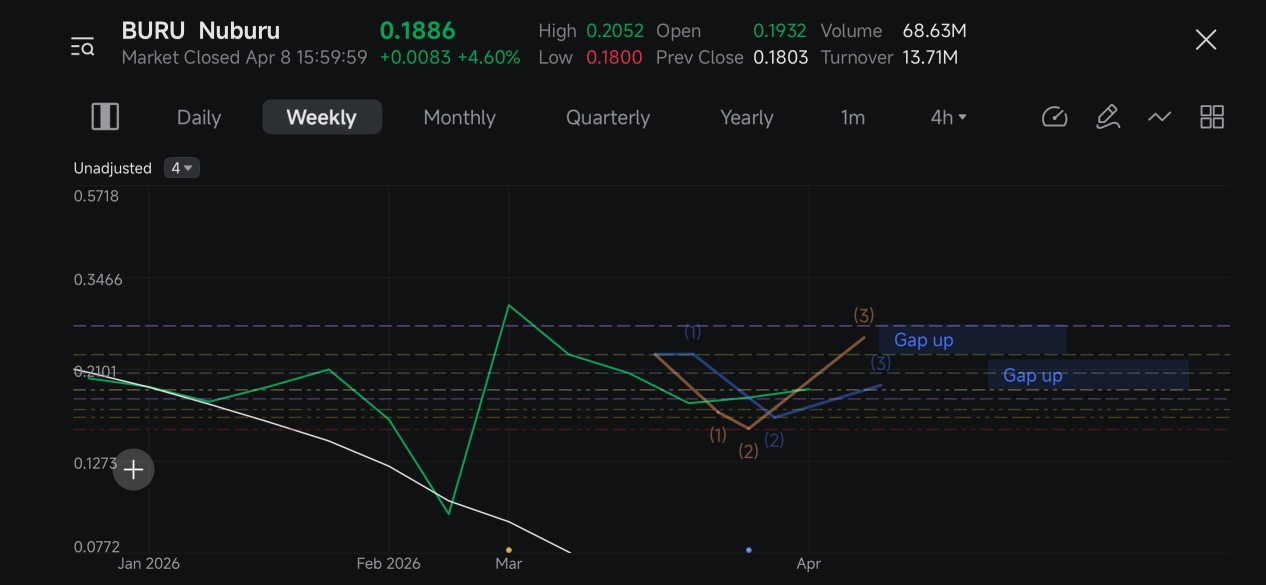
Task: Select the 1m interval
Action: [853, 117]
